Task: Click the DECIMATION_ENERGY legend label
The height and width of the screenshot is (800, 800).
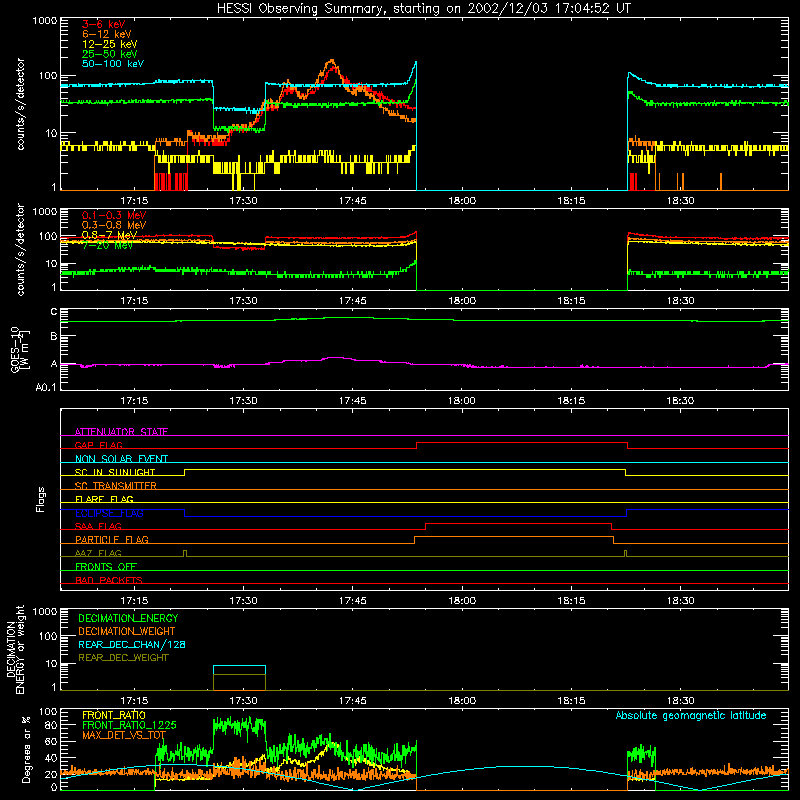Action: coord(128,618)
